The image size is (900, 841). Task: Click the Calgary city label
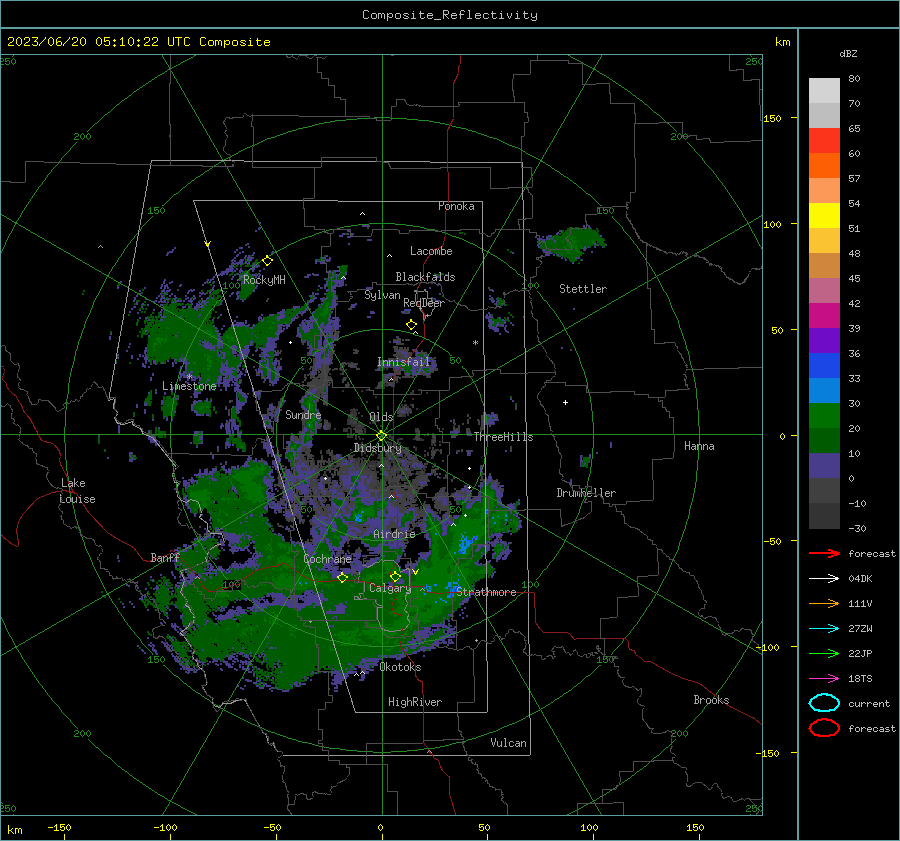pos(390,588)
